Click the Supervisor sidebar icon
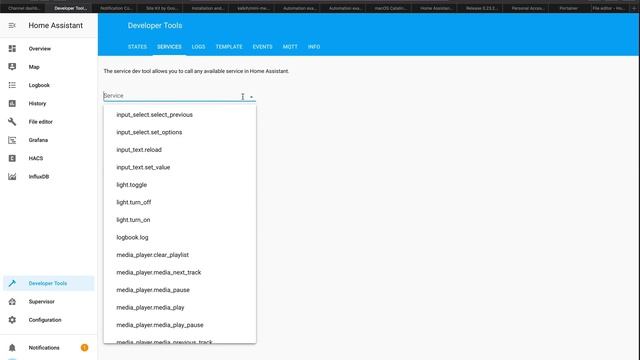 point(12,302)
